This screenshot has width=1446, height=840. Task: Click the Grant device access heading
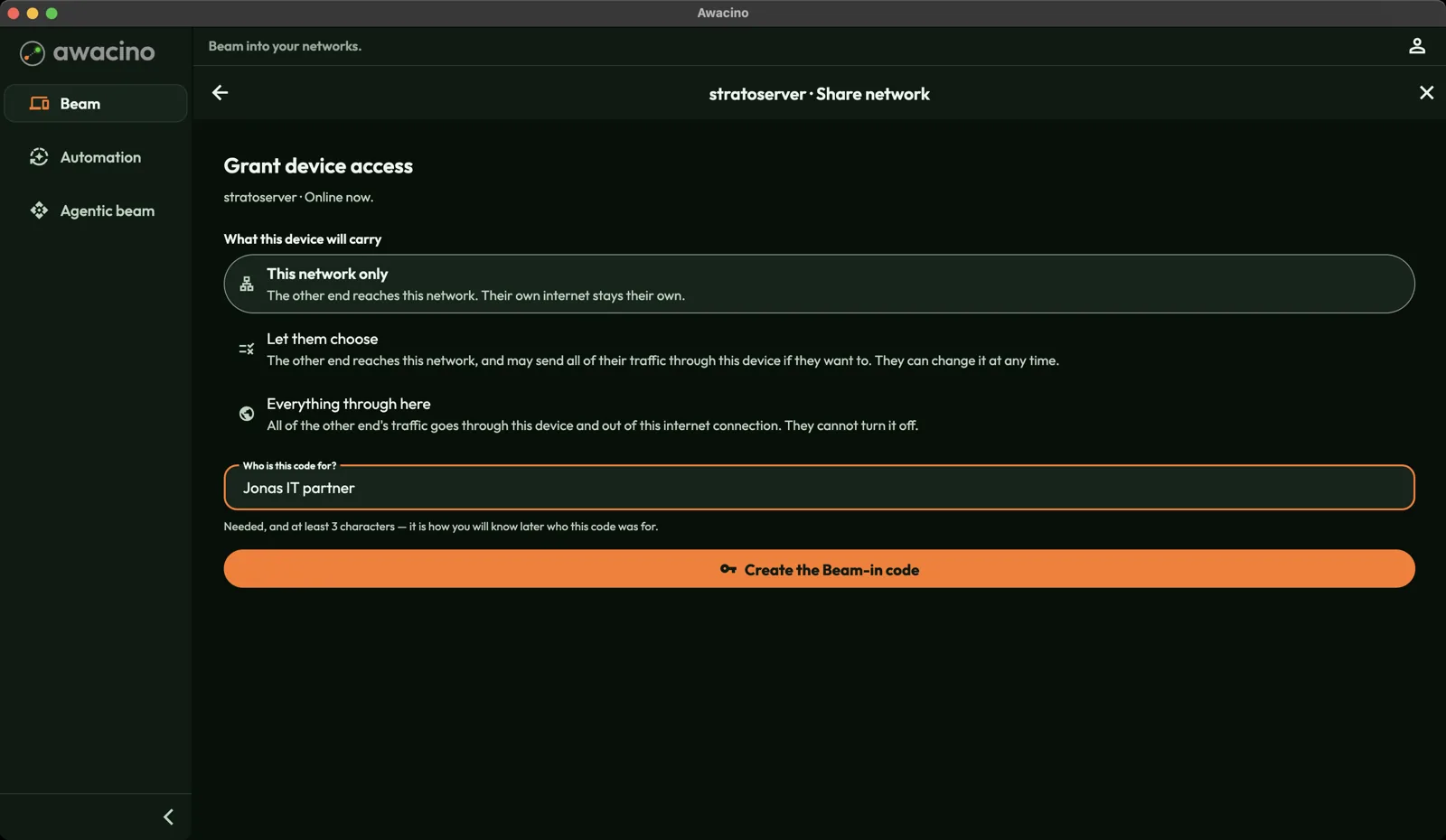click(318, 166)
